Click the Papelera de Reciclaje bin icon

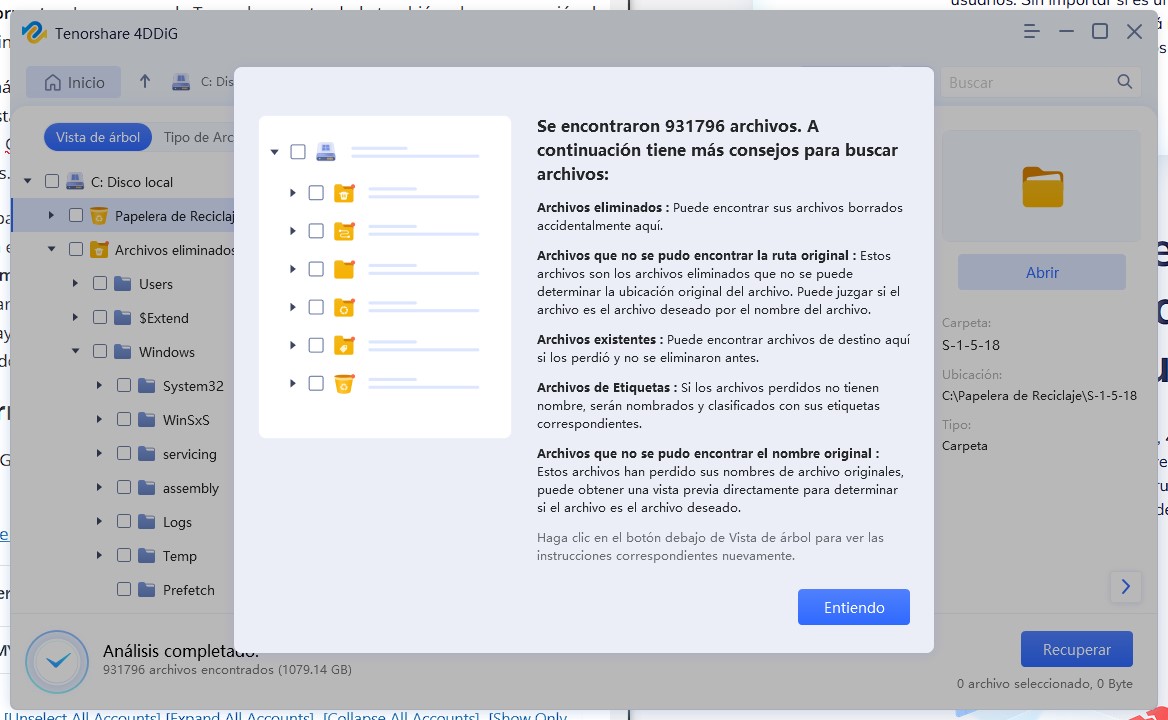pos(99,216)
